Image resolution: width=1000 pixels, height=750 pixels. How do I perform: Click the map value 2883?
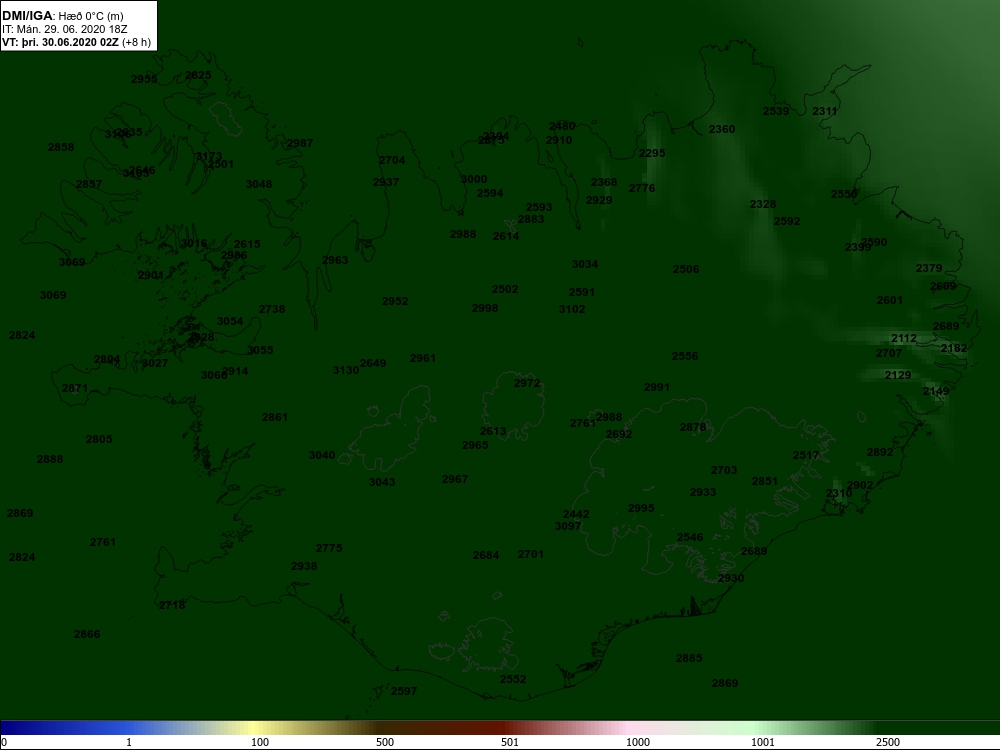[x=531, y=219]
